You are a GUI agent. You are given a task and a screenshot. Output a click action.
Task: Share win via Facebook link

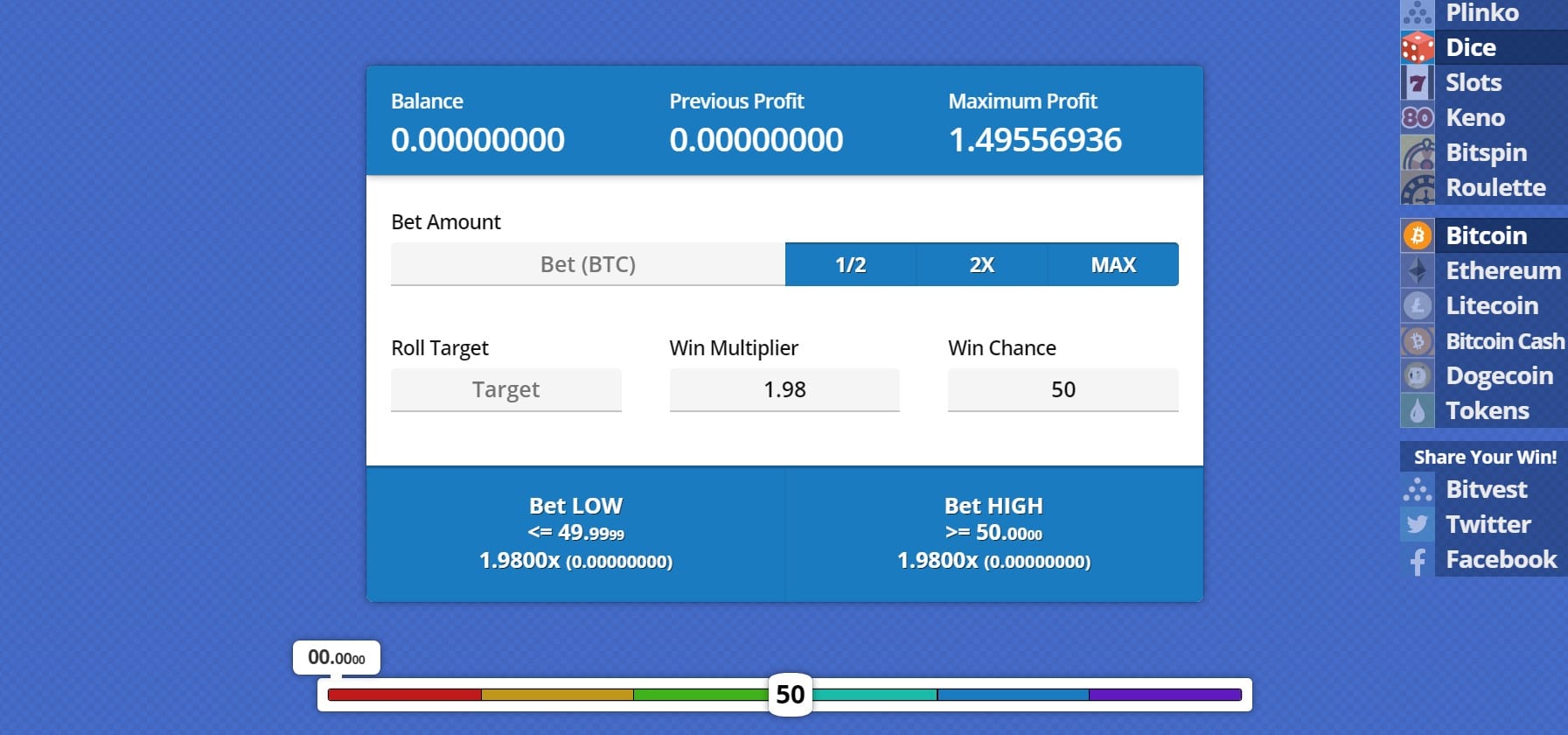pos(1502,559)
